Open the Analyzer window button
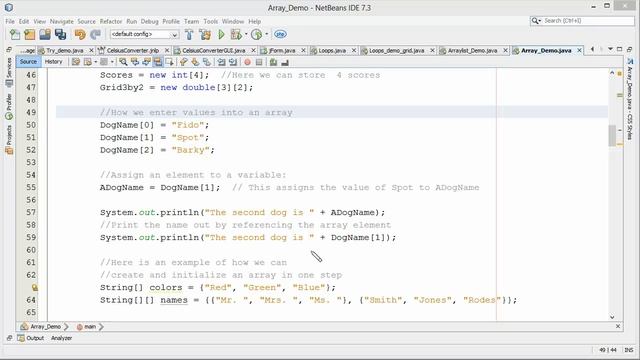 click(61, 338)
